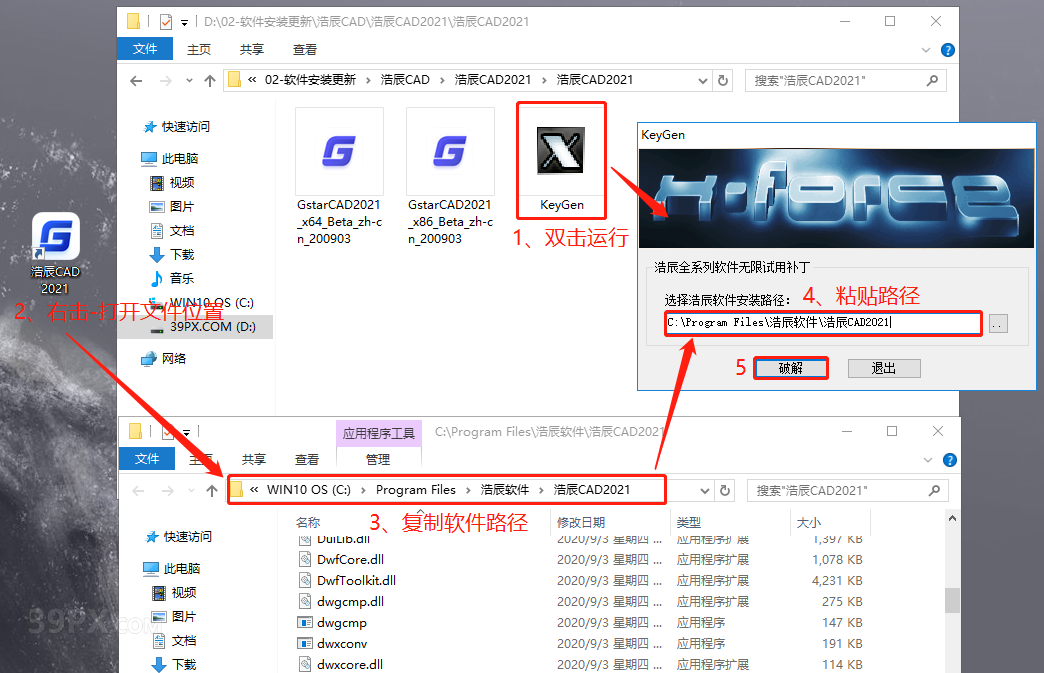The image size is (1044, 673).
Task: Open the recent locations dropdown in the top window
Action: (x=190, y=81)
